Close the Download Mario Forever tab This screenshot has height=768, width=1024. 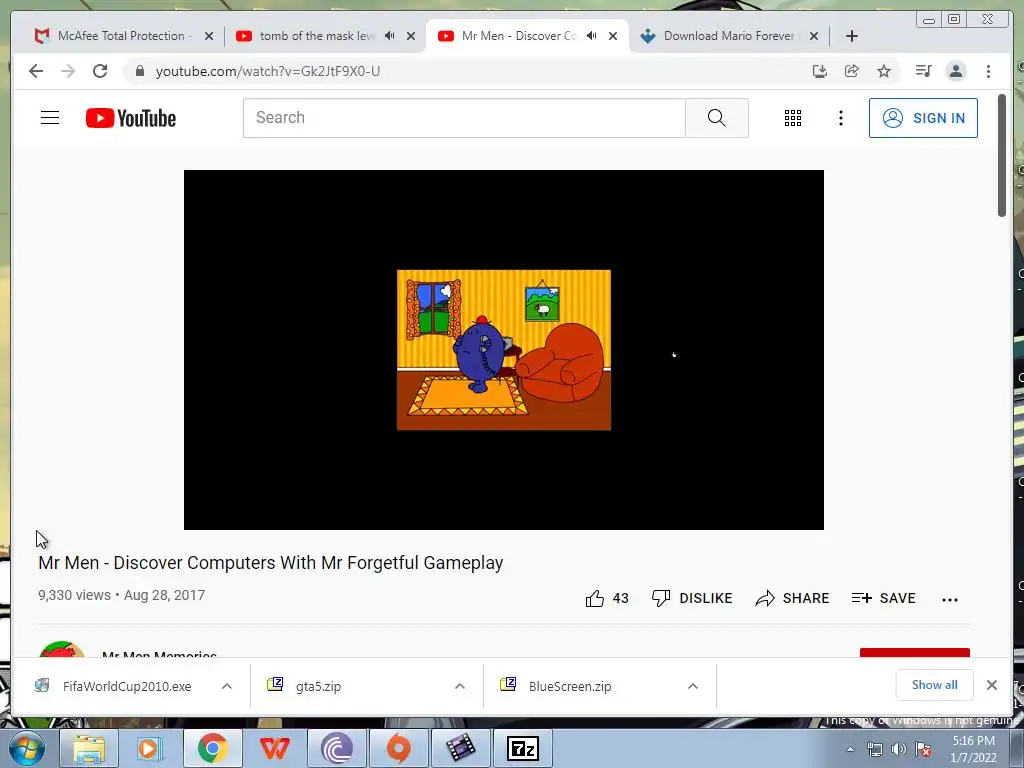(814, 36)
